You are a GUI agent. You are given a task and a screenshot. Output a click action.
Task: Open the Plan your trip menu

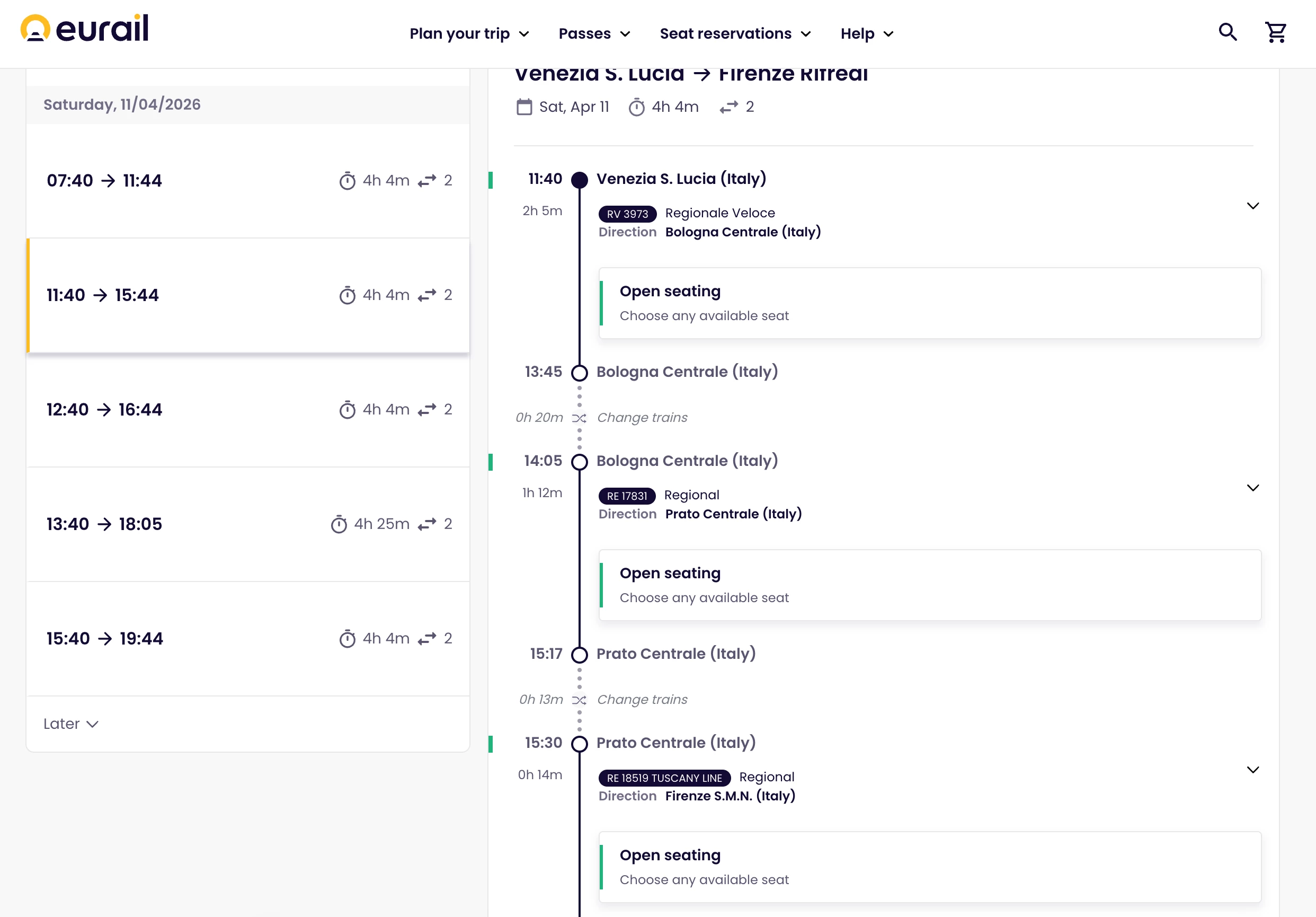pos(469,34)
